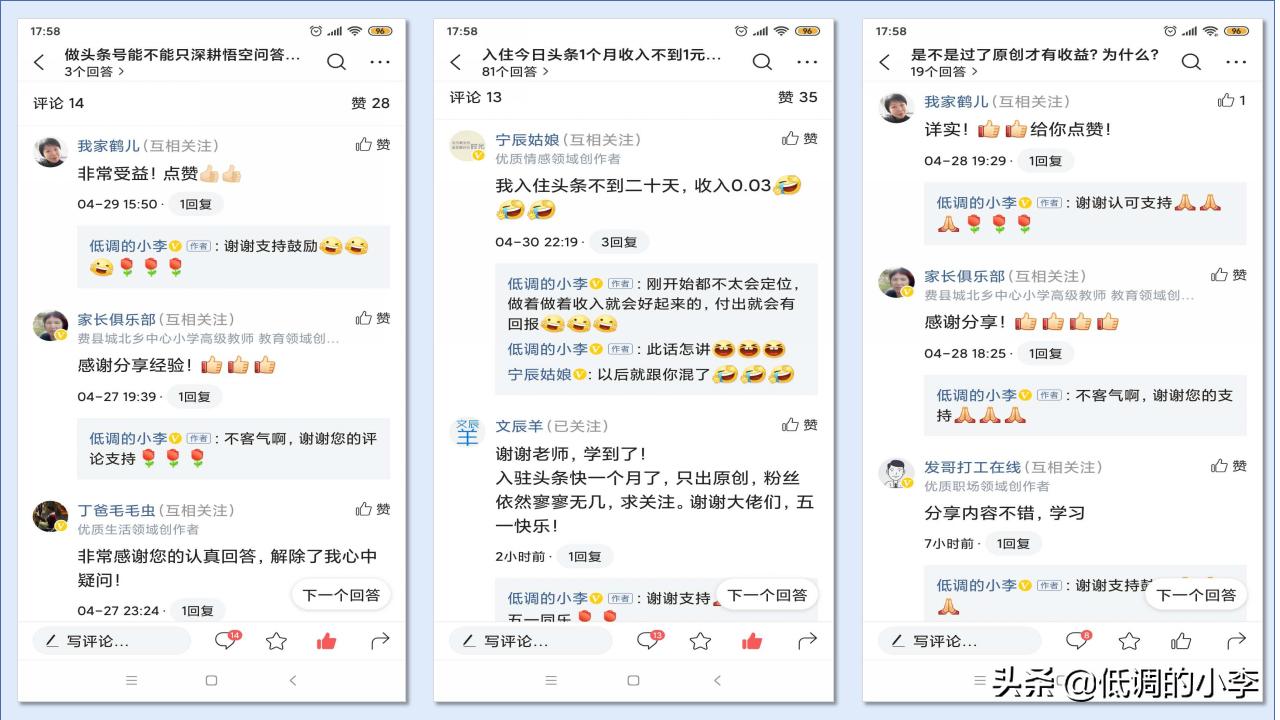Open the comment bubble icon with badge 14

click(x=228, y=640)
